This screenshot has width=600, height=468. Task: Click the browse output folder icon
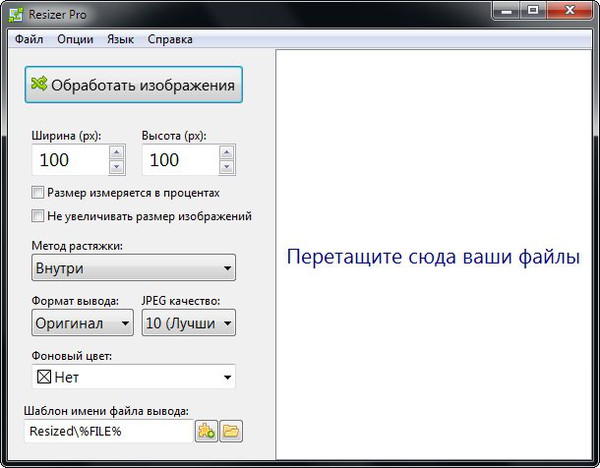[231, 431]
